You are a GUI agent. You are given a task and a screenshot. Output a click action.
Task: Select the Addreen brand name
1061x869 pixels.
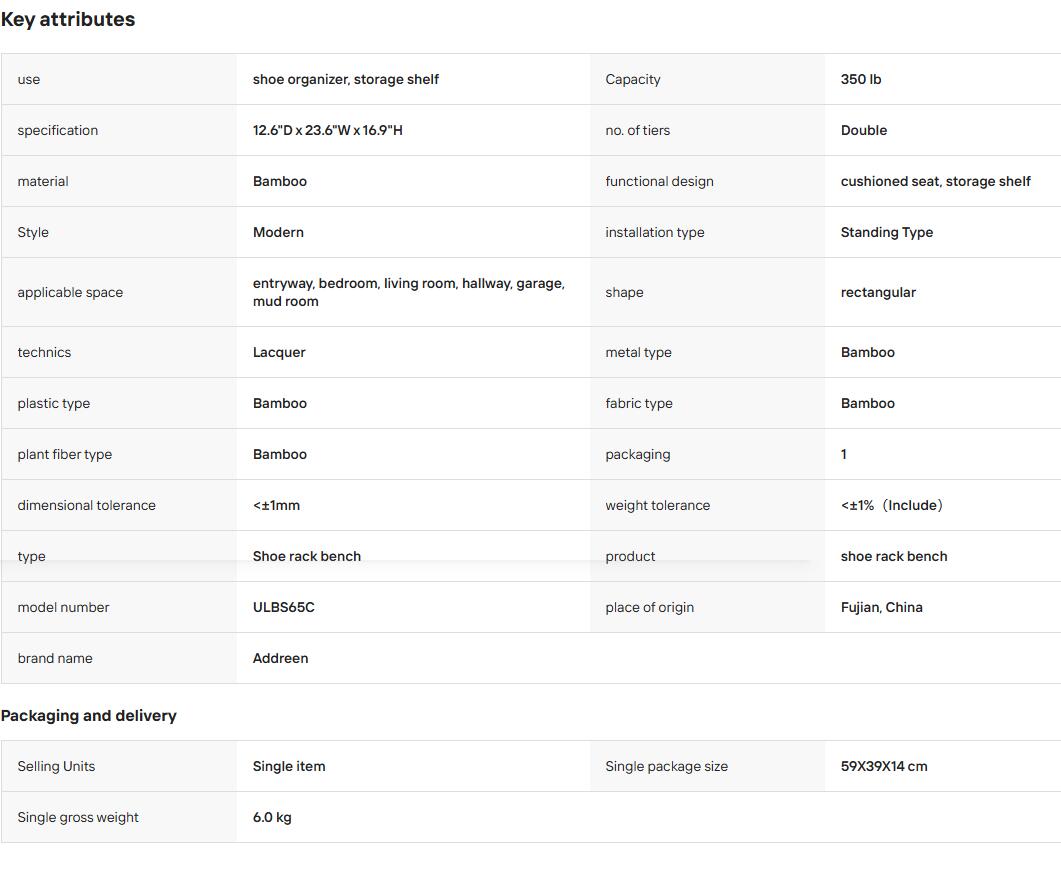coord(280,658)
